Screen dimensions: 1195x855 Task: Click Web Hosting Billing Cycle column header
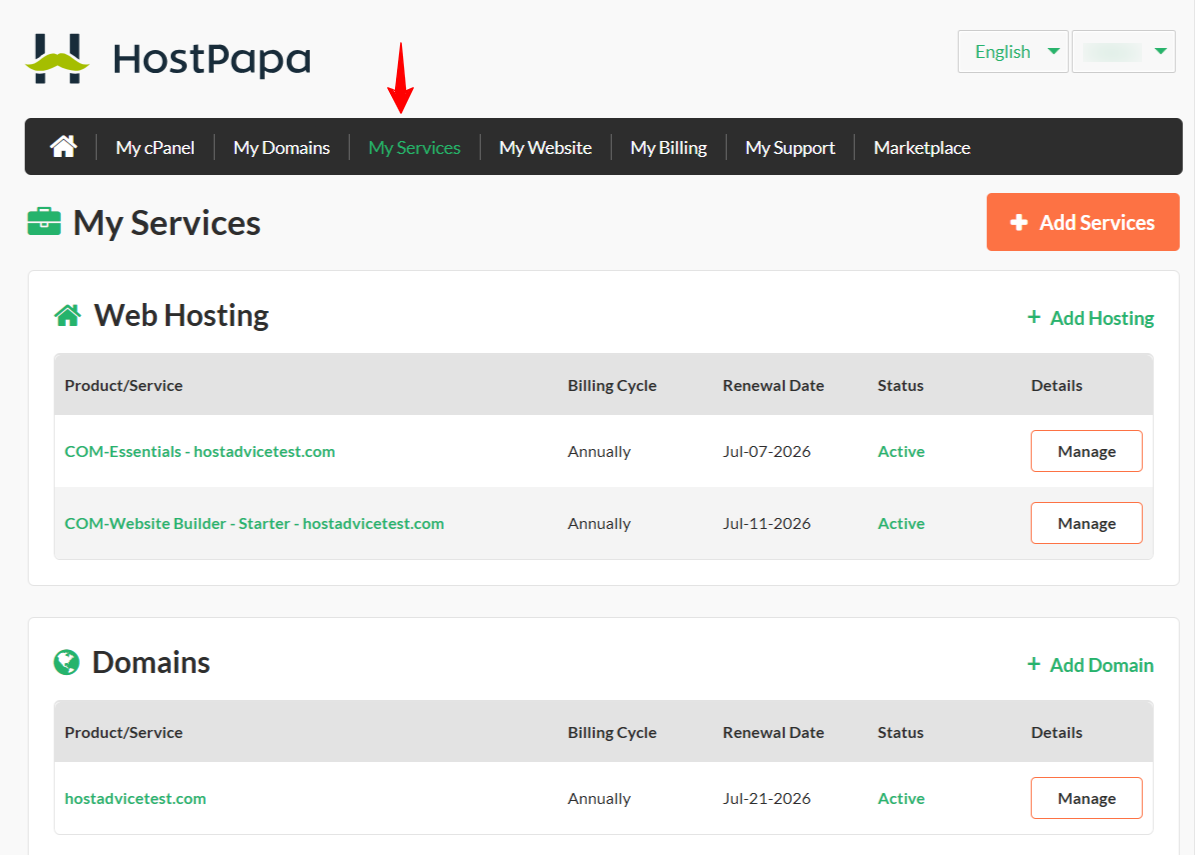click(x=612, y=386)
